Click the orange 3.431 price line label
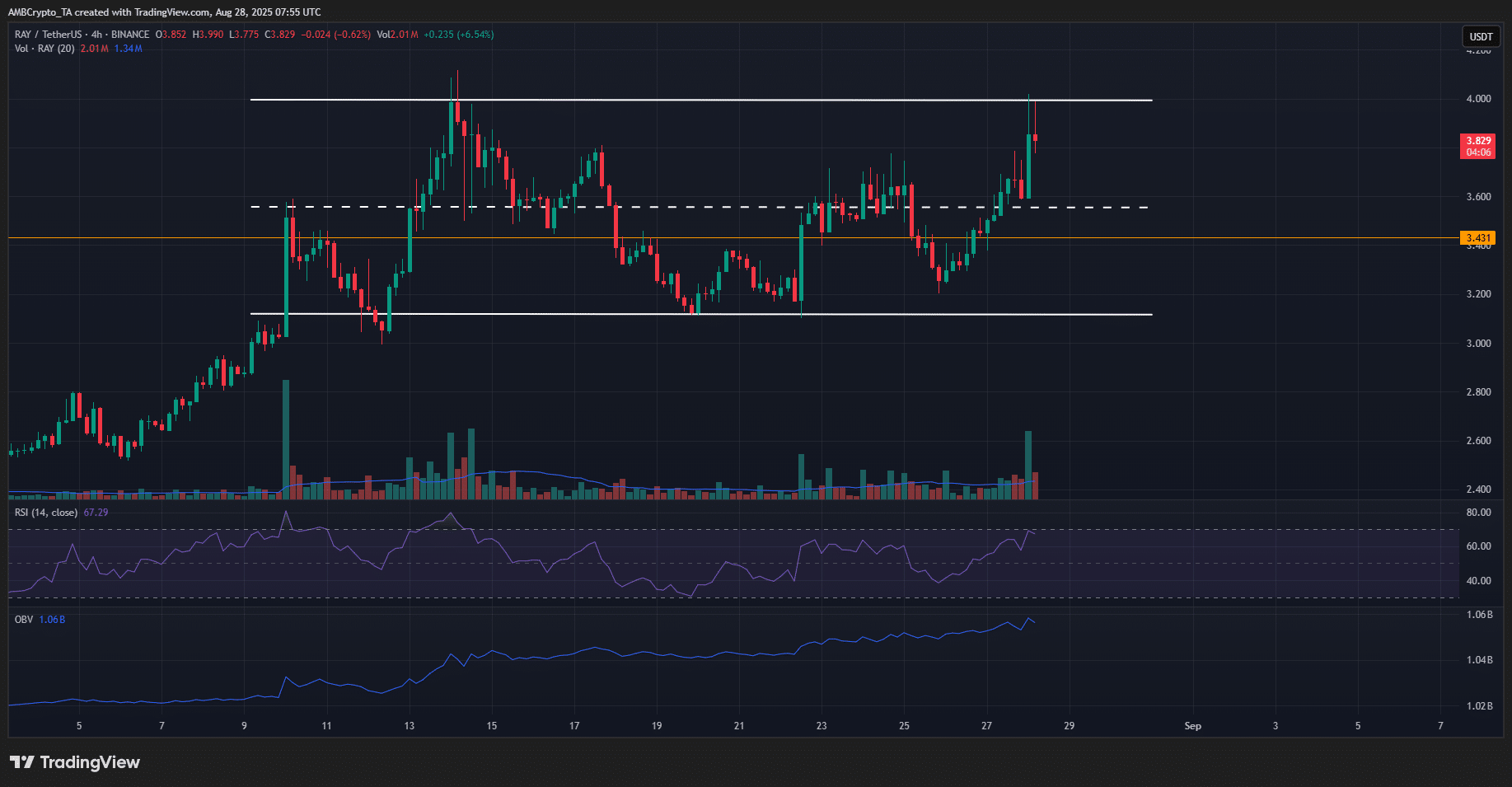 tap(1478, 238)
